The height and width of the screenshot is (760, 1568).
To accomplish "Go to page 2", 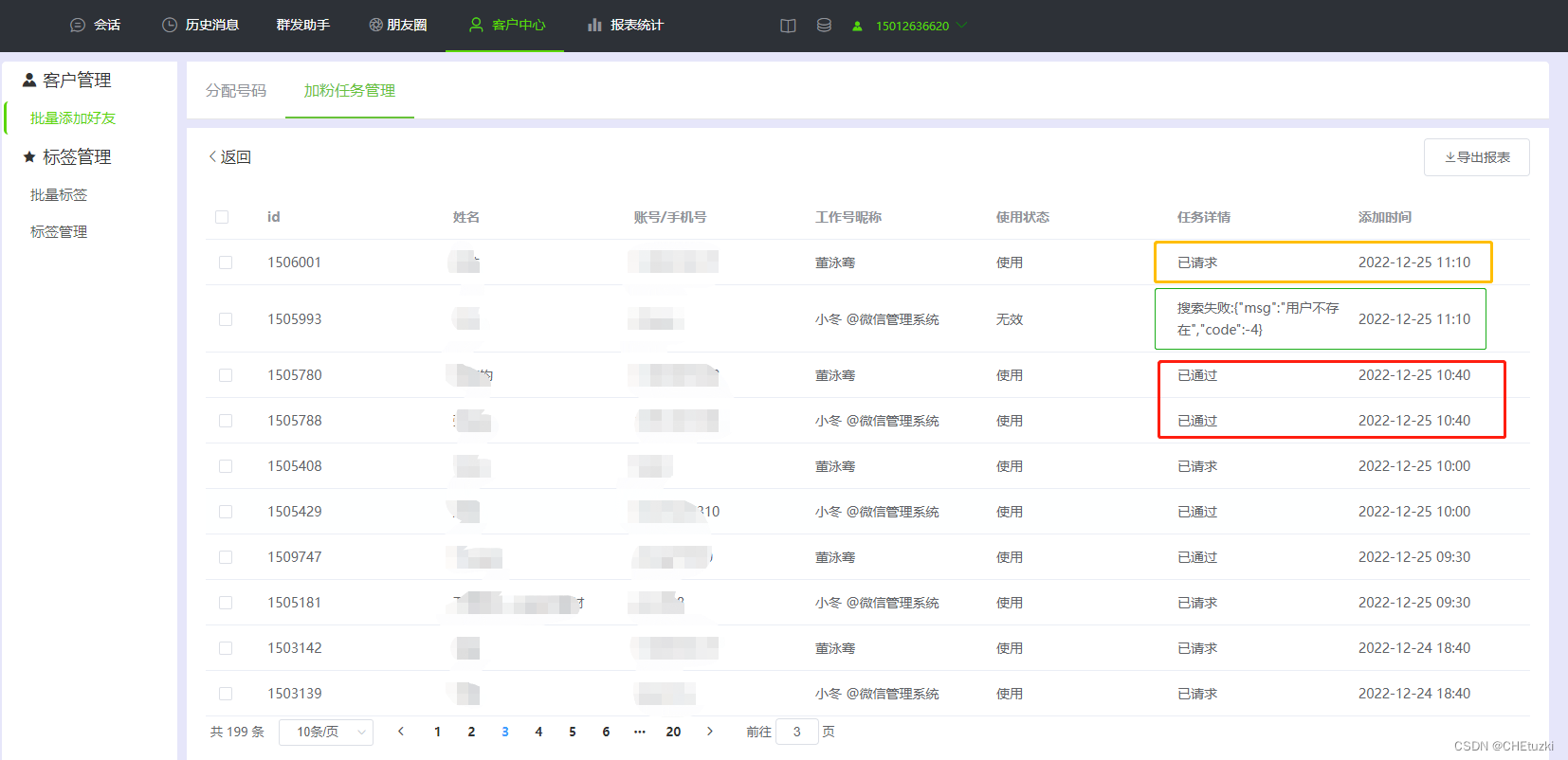I will click(x=471, y=732).
